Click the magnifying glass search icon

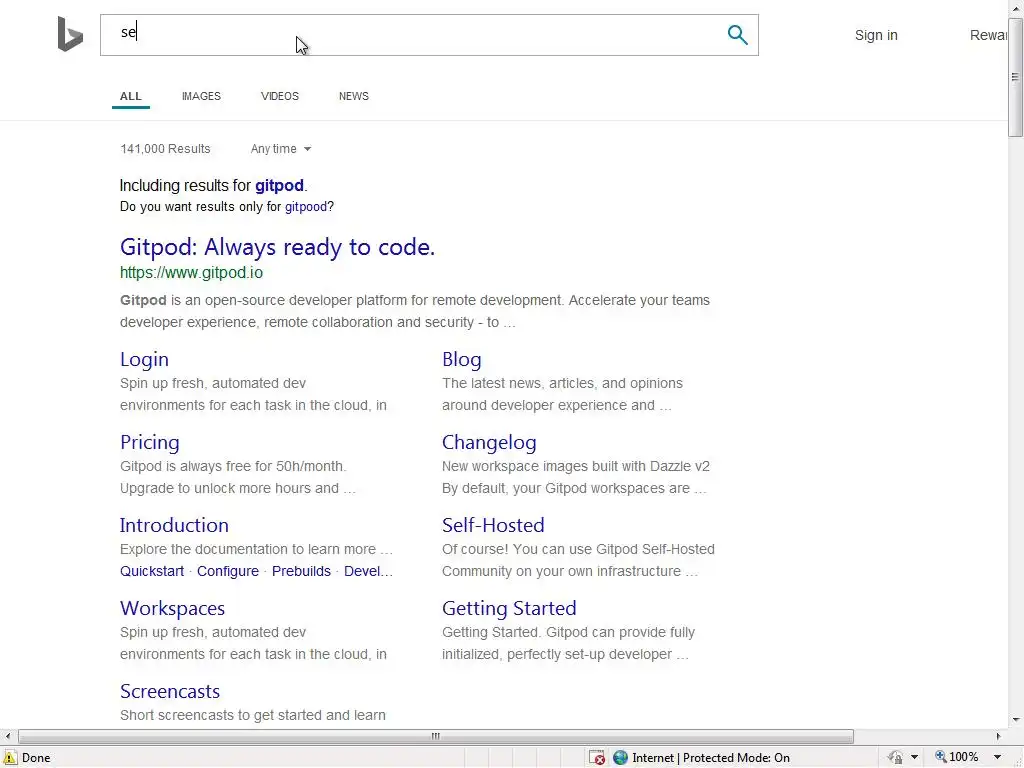point(737,35)
